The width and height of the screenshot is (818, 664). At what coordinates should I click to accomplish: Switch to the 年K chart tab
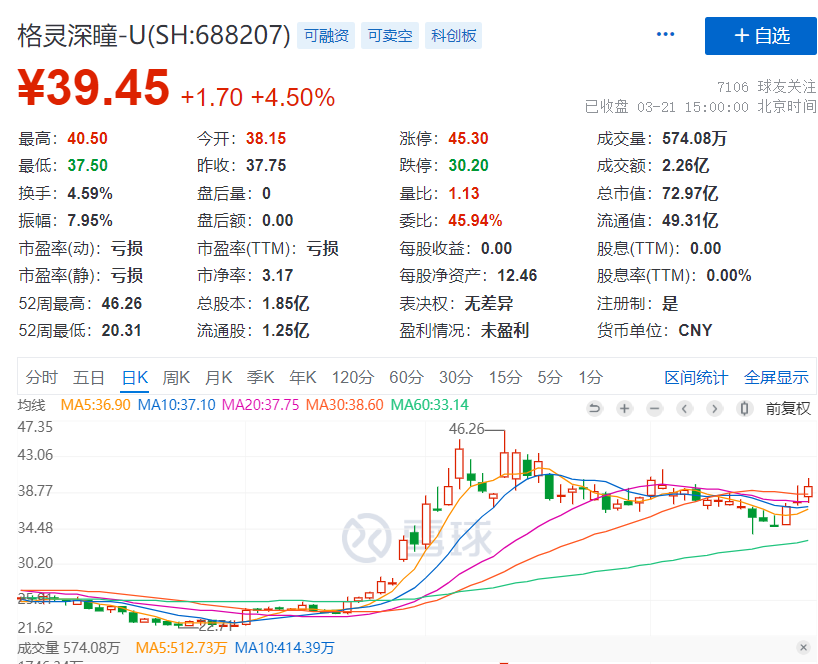point(303,377)
